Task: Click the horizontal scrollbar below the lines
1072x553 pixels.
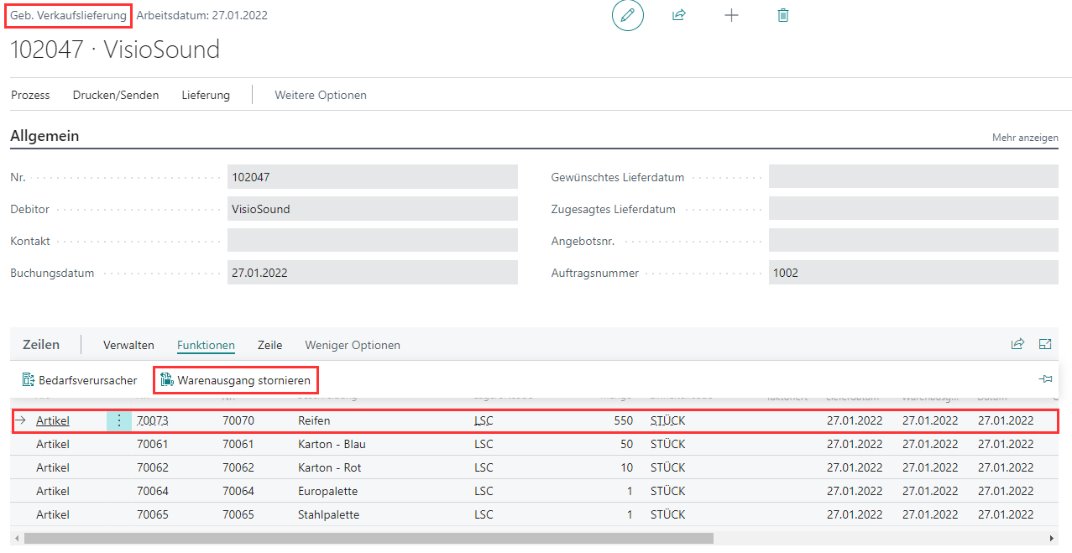Action: 370,538
